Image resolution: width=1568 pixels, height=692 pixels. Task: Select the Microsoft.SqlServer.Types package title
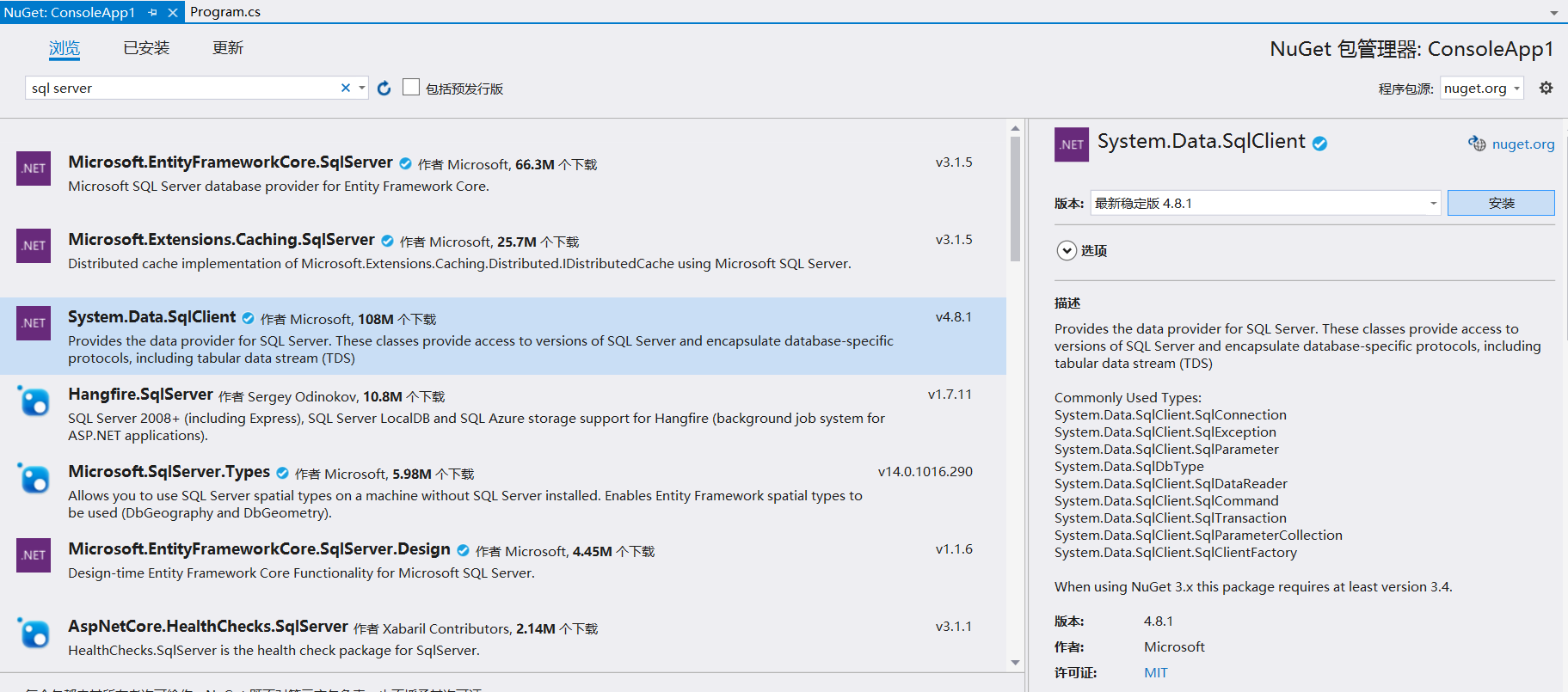pos(169,472)
